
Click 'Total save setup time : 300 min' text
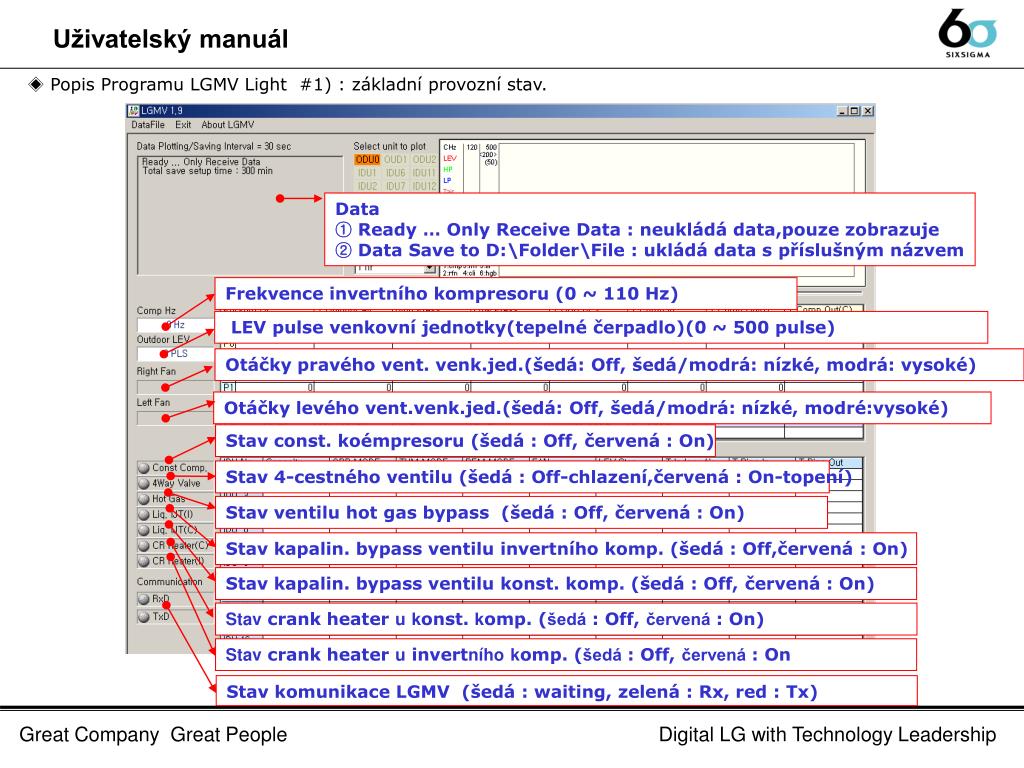208,170
